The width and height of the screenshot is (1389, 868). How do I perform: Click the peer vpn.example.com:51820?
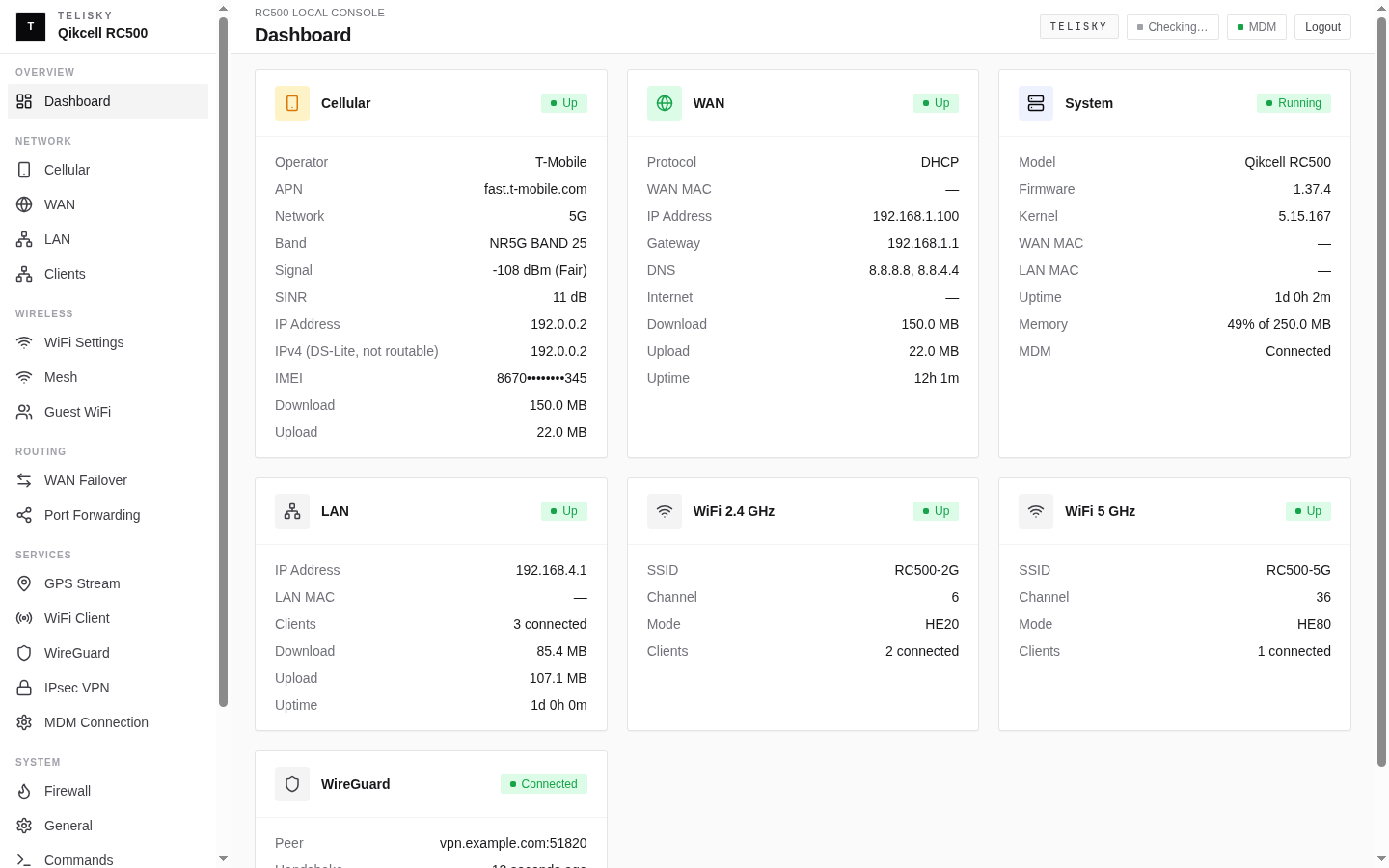(513, 843)
